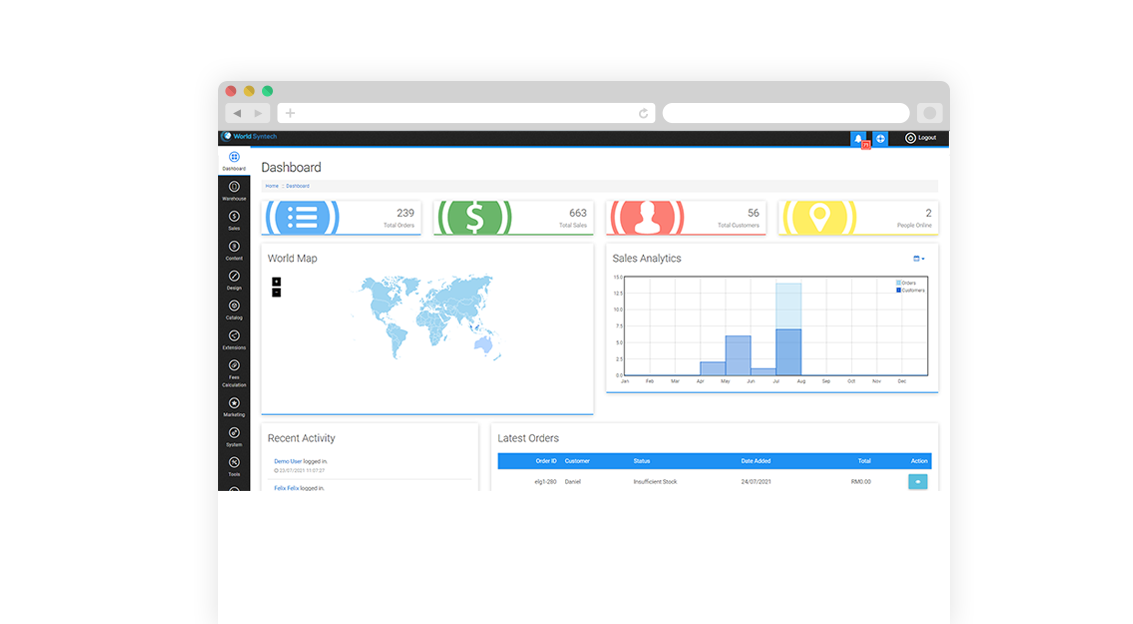This screenshot has height=624, width=1133.
Task: Click the Home breadcrumb link
Action: pos(272,186)
